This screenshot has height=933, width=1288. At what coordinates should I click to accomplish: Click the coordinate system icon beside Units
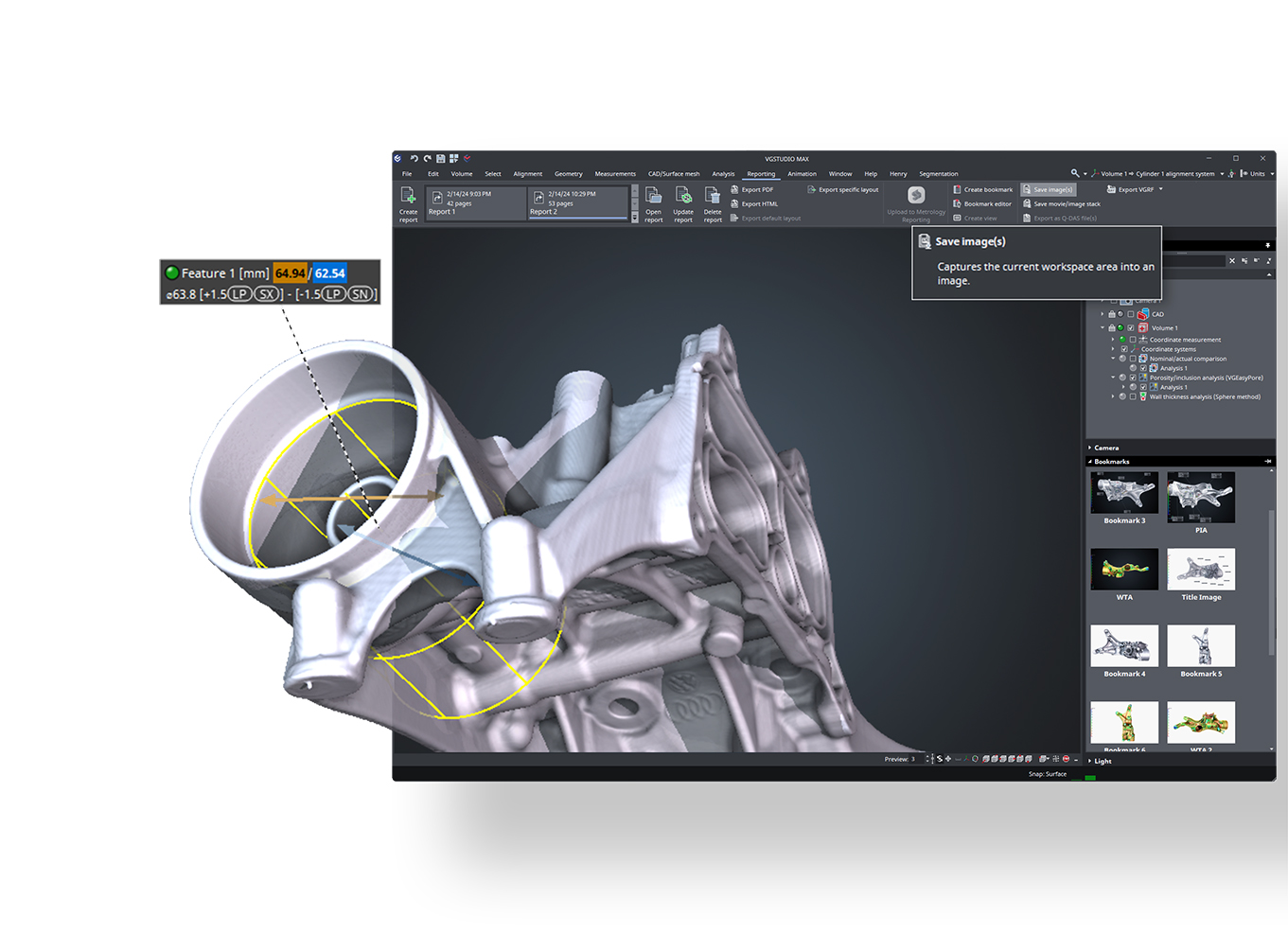pyautogui.click(x=1231, y=174)
